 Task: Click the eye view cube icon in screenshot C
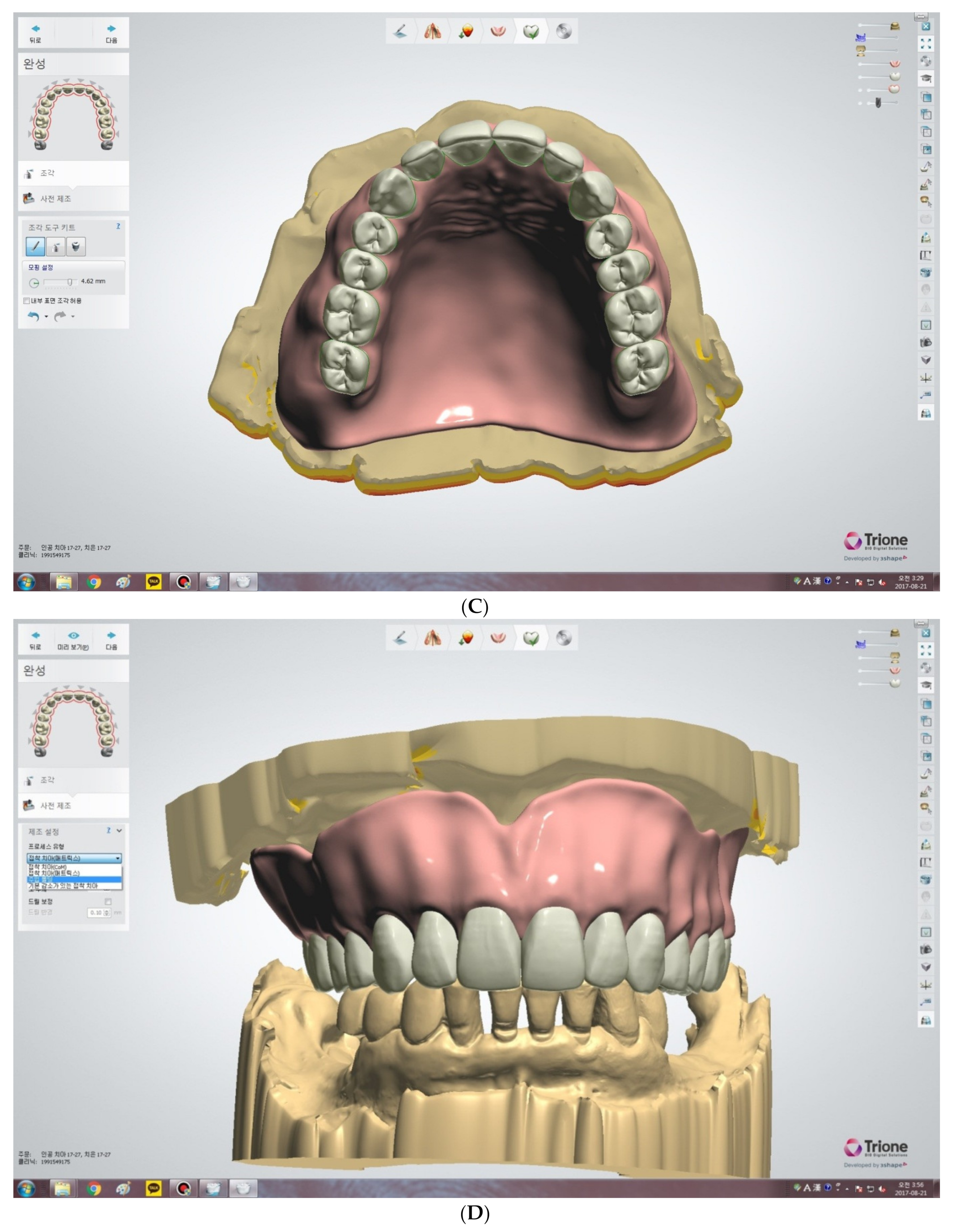(x=926, y=149)
